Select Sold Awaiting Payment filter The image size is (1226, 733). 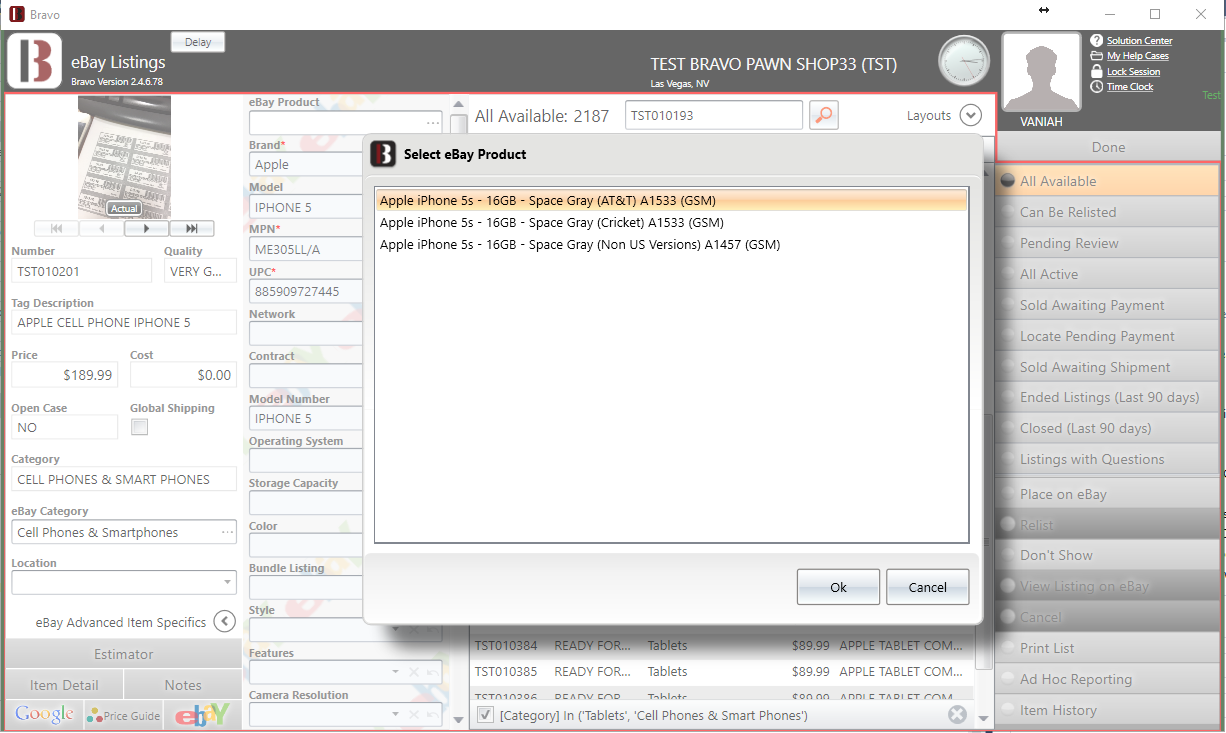coord(1107,305)
